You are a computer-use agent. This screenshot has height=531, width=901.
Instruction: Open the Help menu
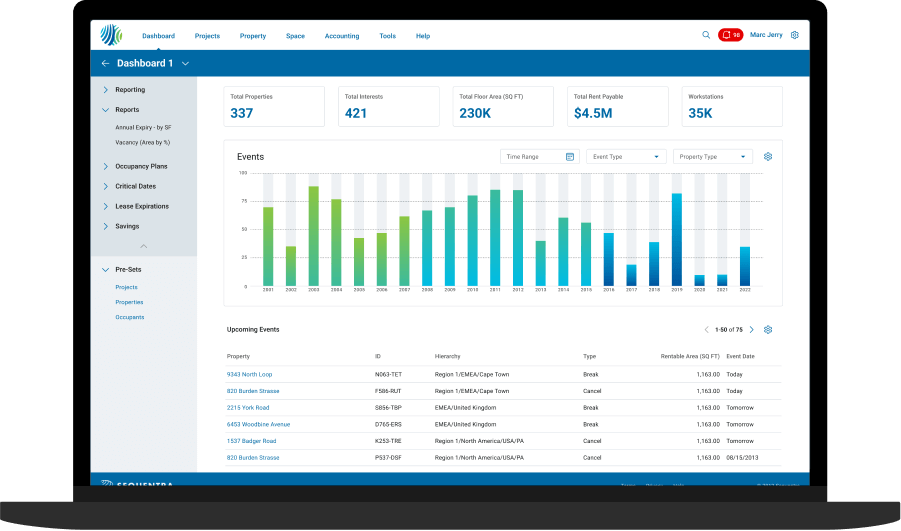pyautogui.click(x=423, y=36)
